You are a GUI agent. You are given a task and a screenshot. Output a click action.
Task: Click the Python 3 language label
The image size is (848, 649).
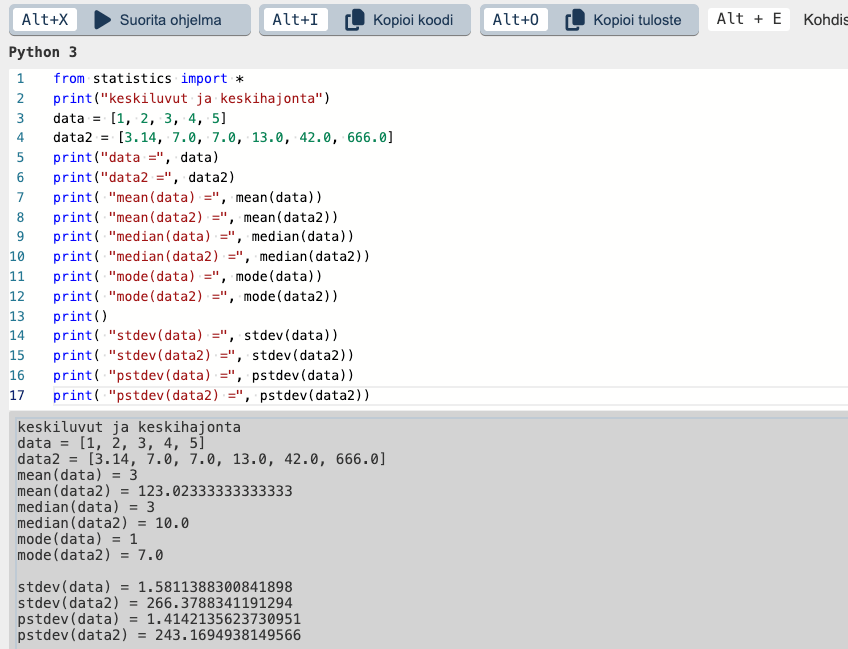click(x=42, y=52)
